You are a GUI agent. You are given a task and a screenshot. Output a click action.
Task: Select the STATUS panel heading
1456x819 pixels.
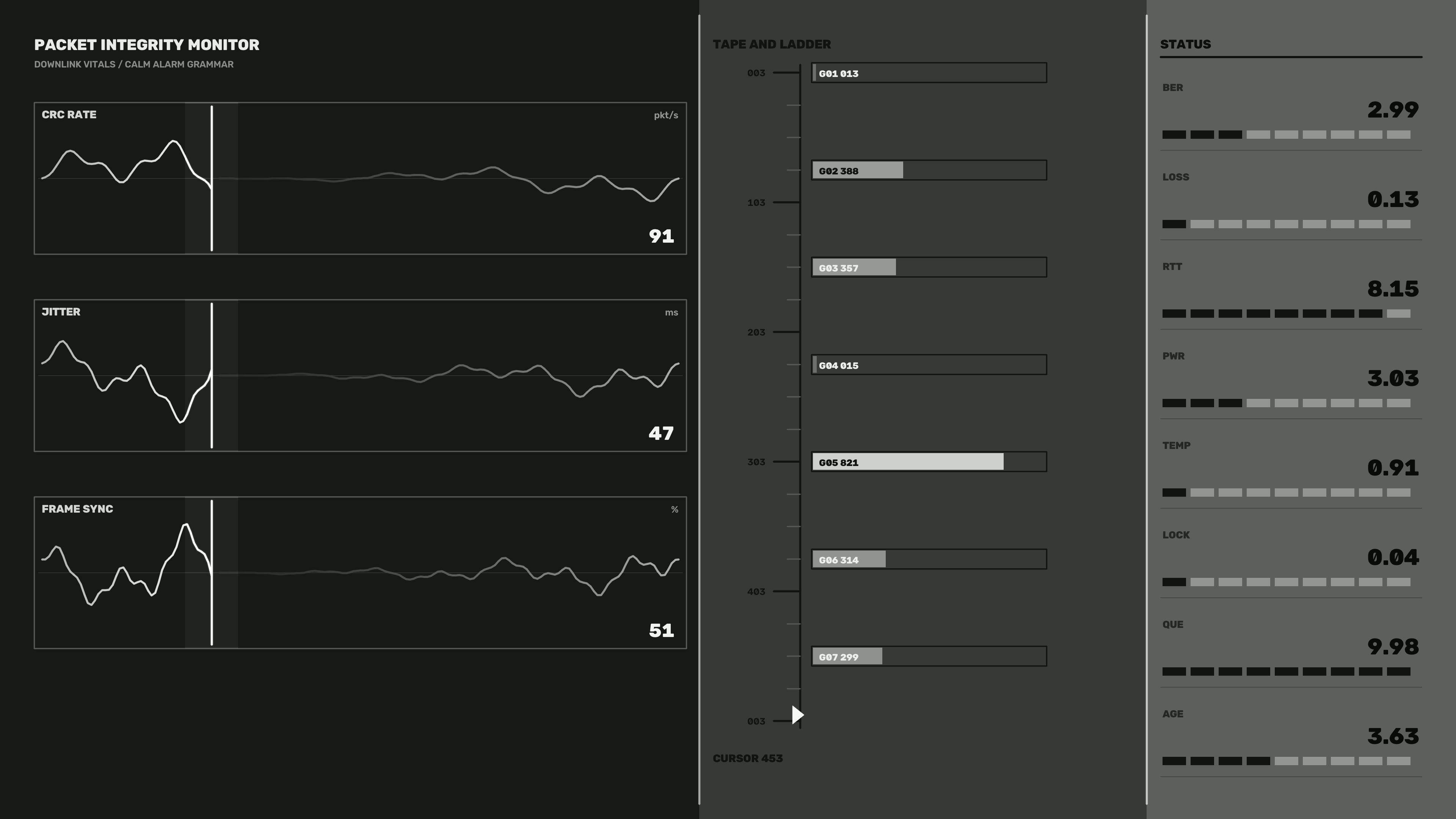point(1185,44)
